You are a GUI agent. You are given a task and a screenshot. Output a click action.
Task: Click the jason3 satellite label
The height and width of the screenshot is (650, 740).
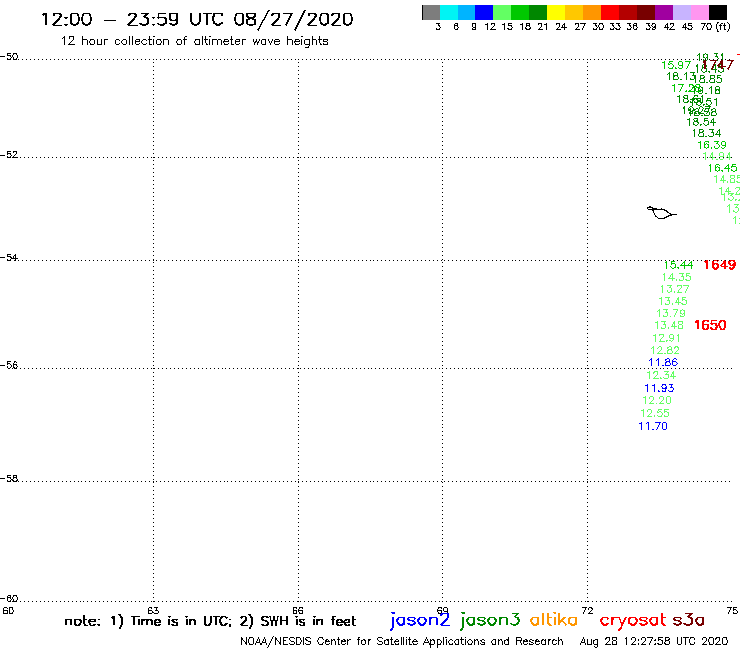click(x=490, y=620)
